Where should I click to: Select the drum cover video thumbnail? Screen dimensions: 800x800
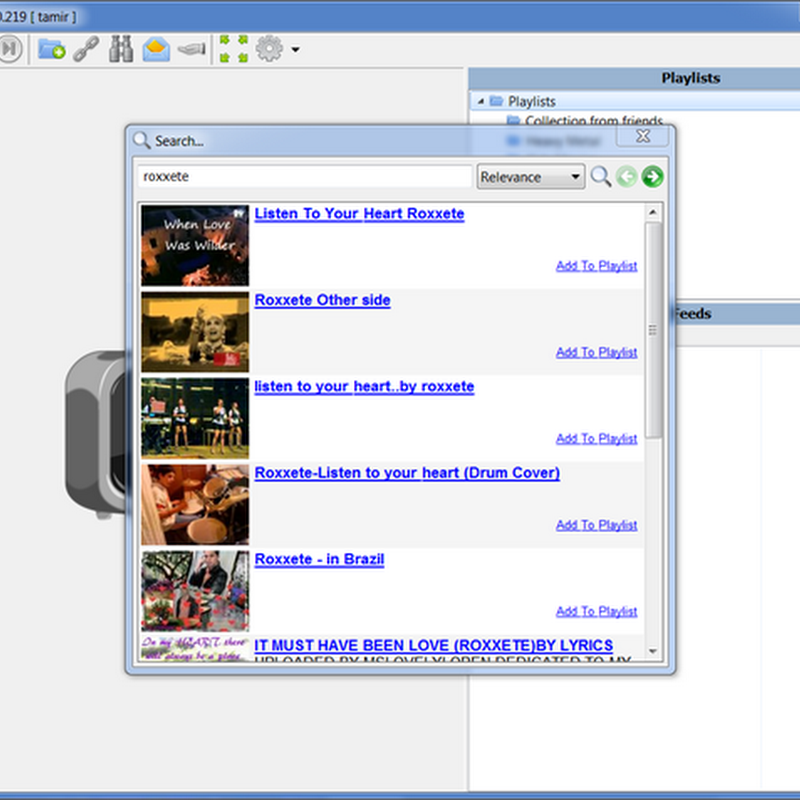(x=195, y=504)
